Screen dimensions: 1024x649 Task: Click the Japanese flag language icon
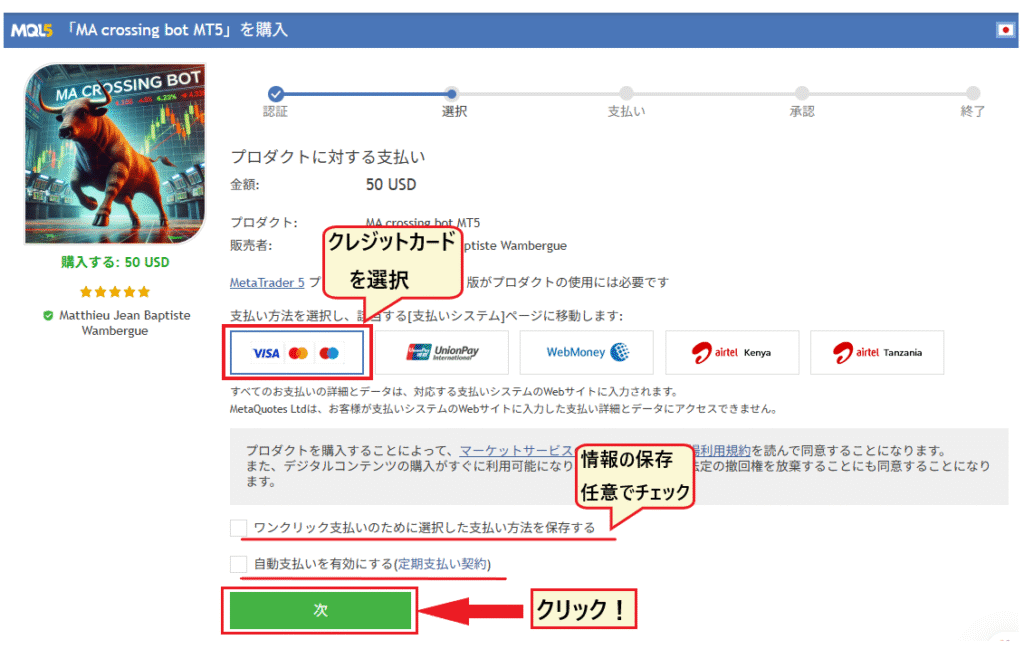(x=1005, y=30)
